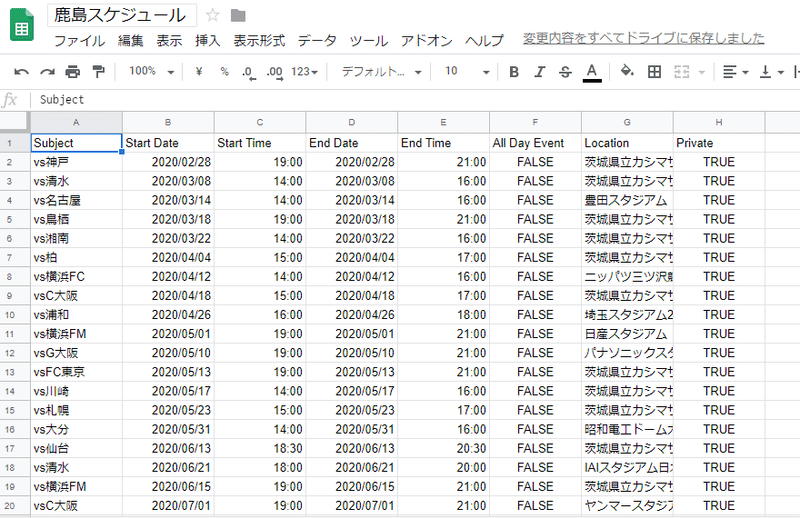Viewport: 800px width, 518px height.
Task: Open the 編集 menu
Action: click(131, 40)
